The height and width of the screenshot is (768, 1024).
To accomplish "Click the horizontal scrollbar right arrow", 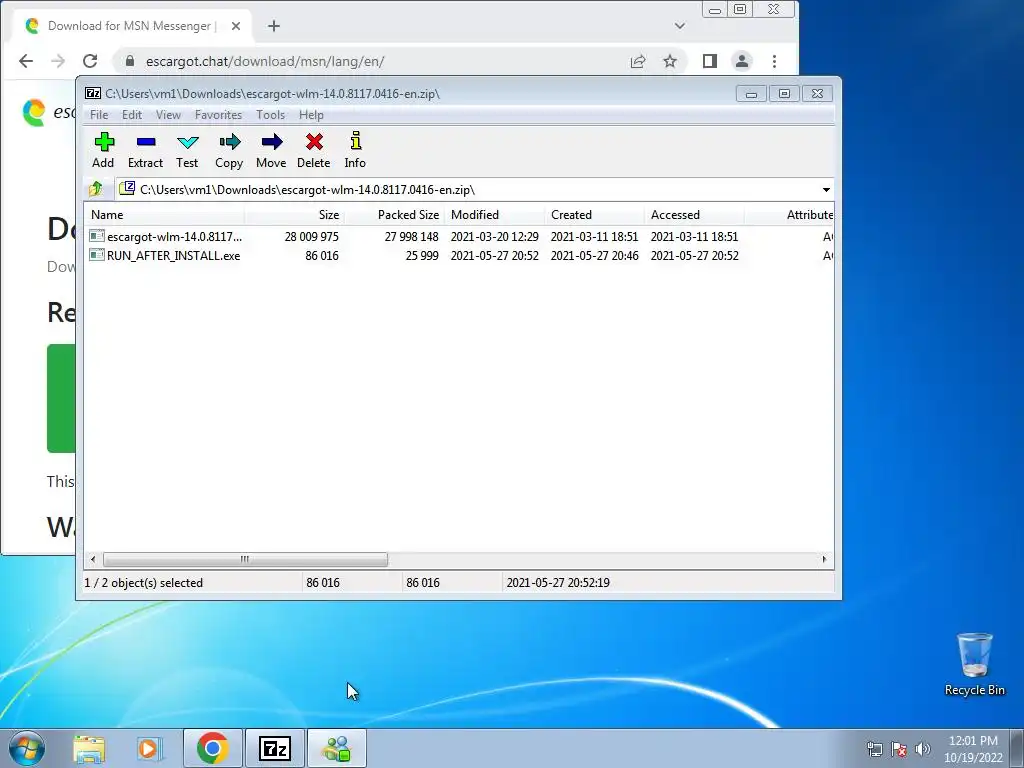I will 824,560.
